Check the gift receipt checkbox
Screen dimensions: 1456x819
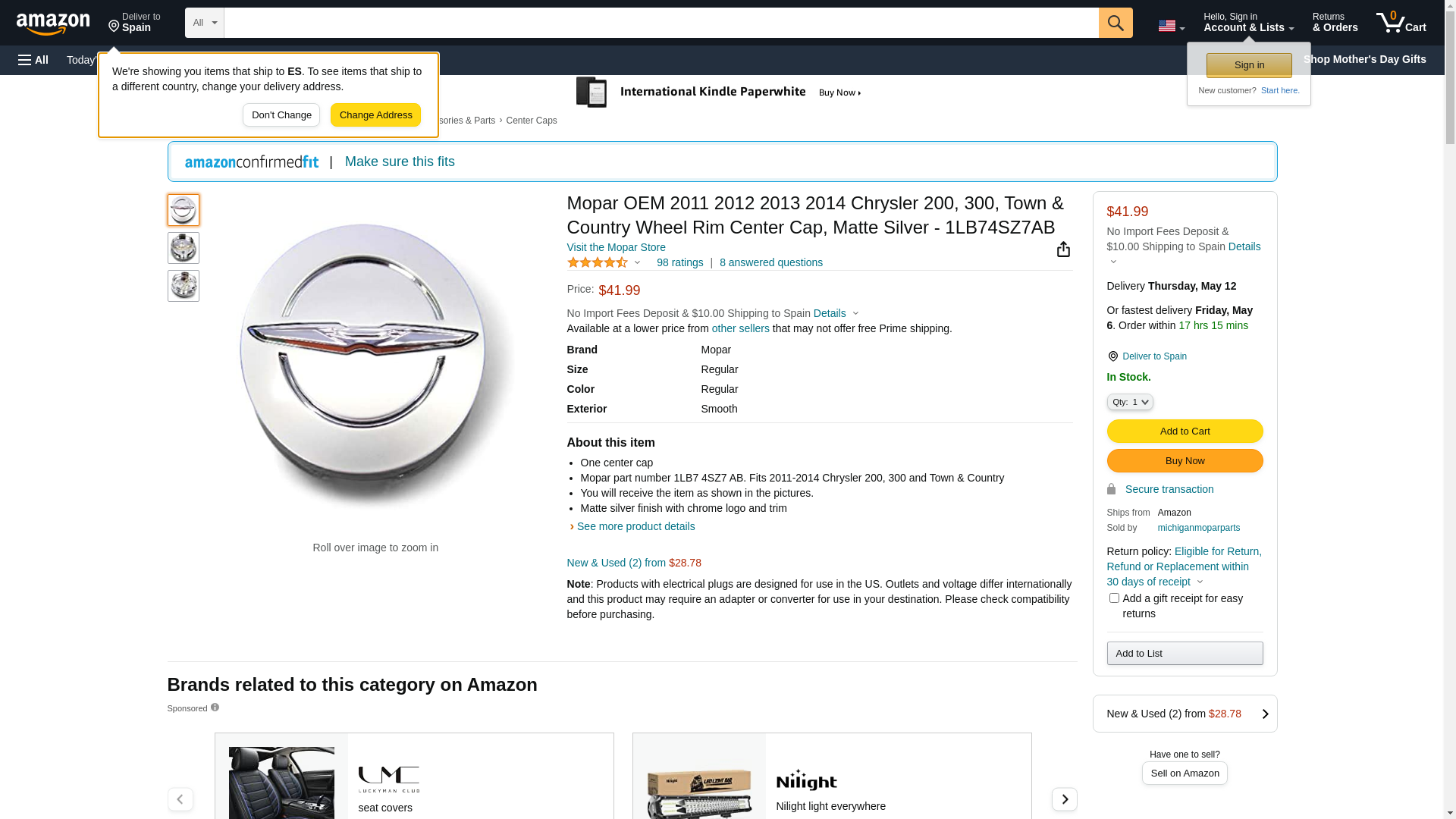pos(1114,598)
